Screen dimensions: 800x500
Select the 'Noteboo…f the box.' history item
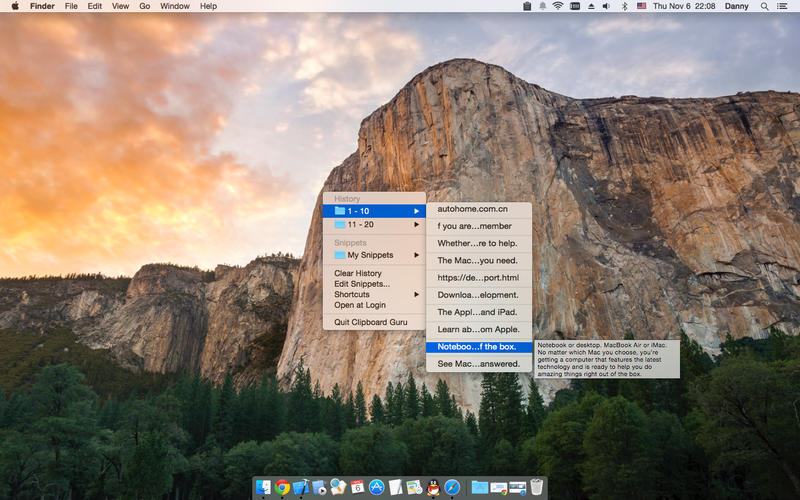[479, 346]
